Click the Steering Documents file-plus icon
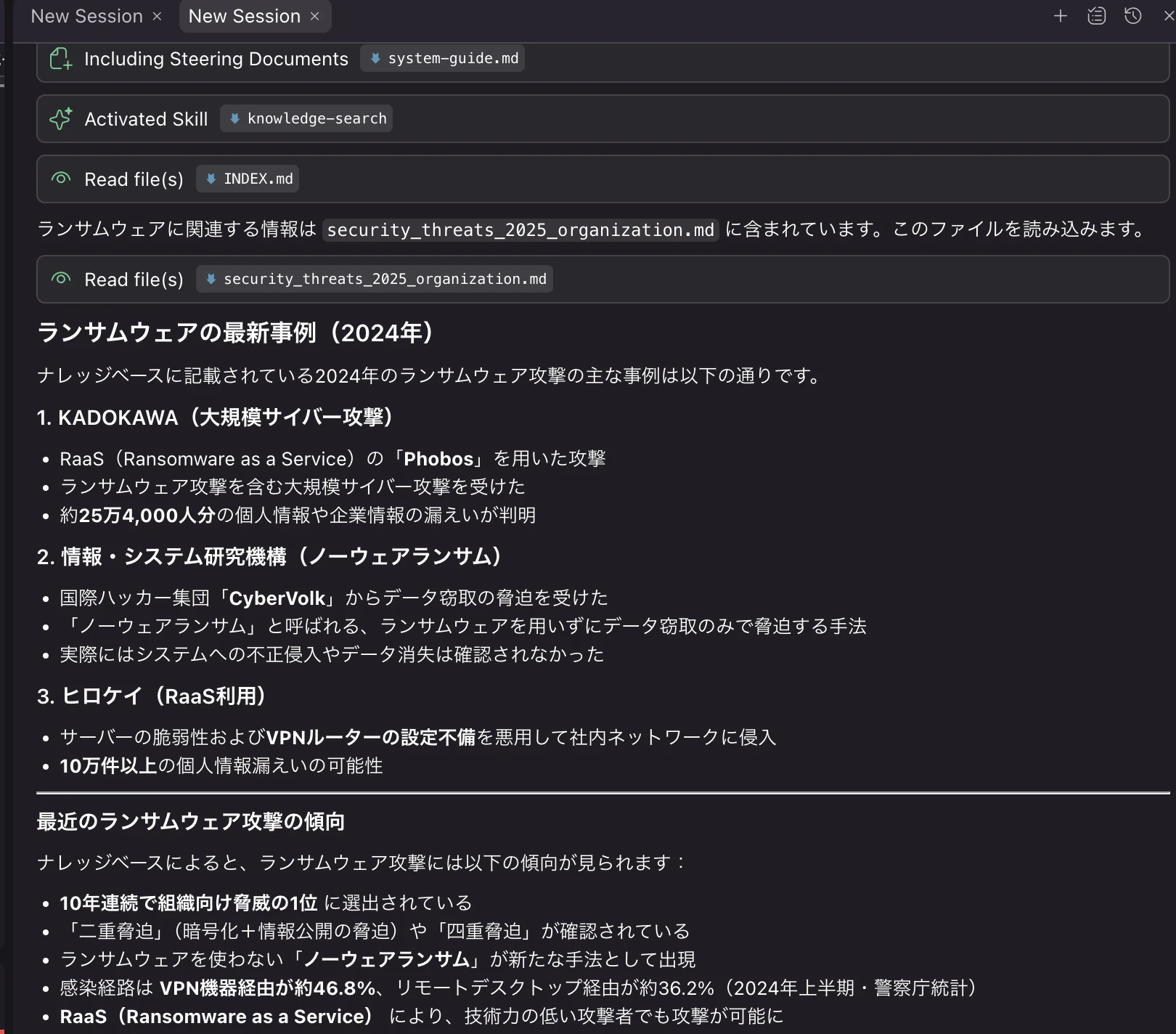 pos(61,59)
